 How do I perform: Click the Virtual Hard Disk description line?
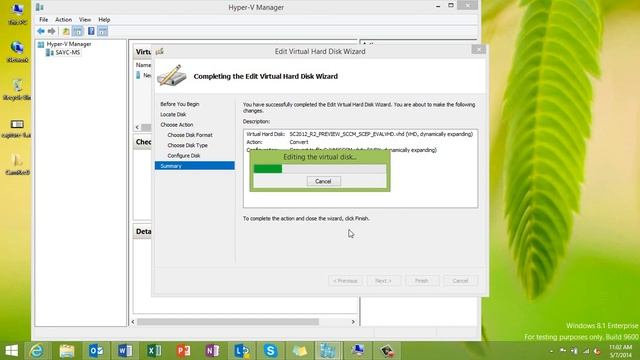360,134
